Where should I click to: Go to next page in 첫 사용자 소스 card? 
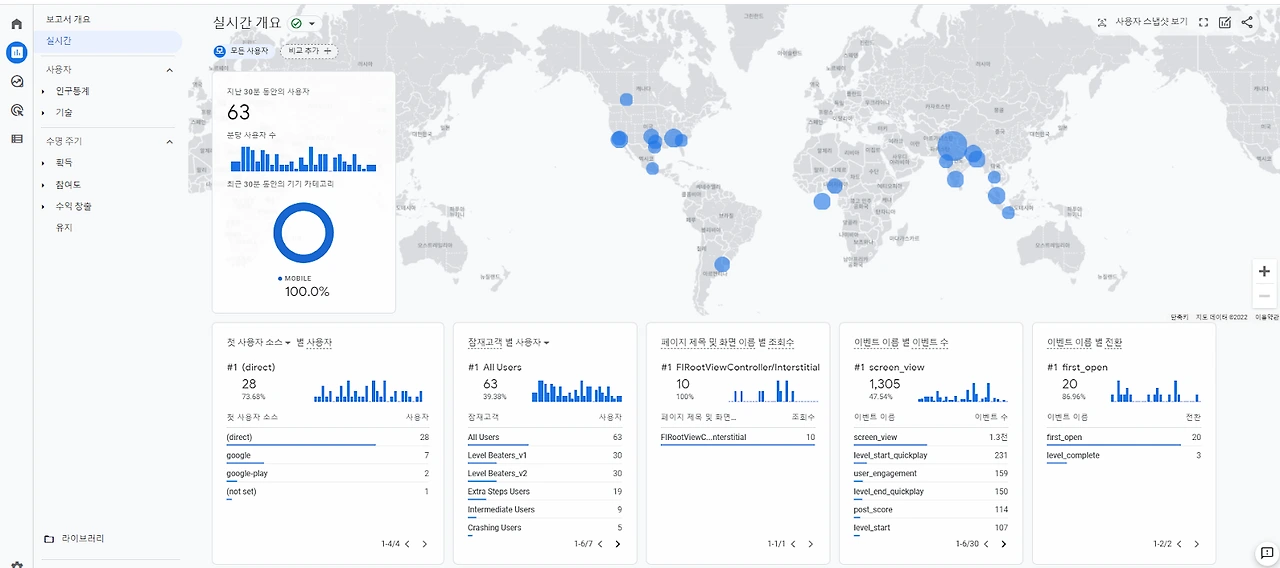pos(424,544)
